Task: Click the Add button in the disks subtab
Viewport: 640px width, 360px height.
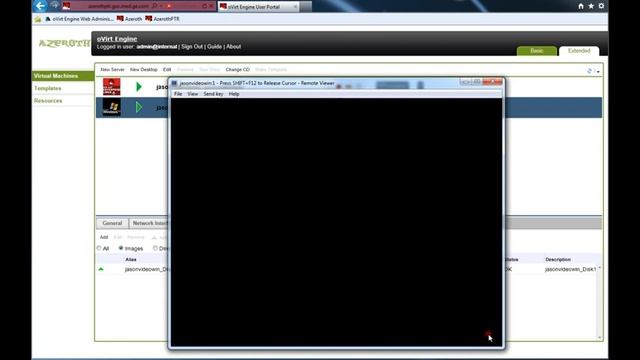Action: coord(104,237)
